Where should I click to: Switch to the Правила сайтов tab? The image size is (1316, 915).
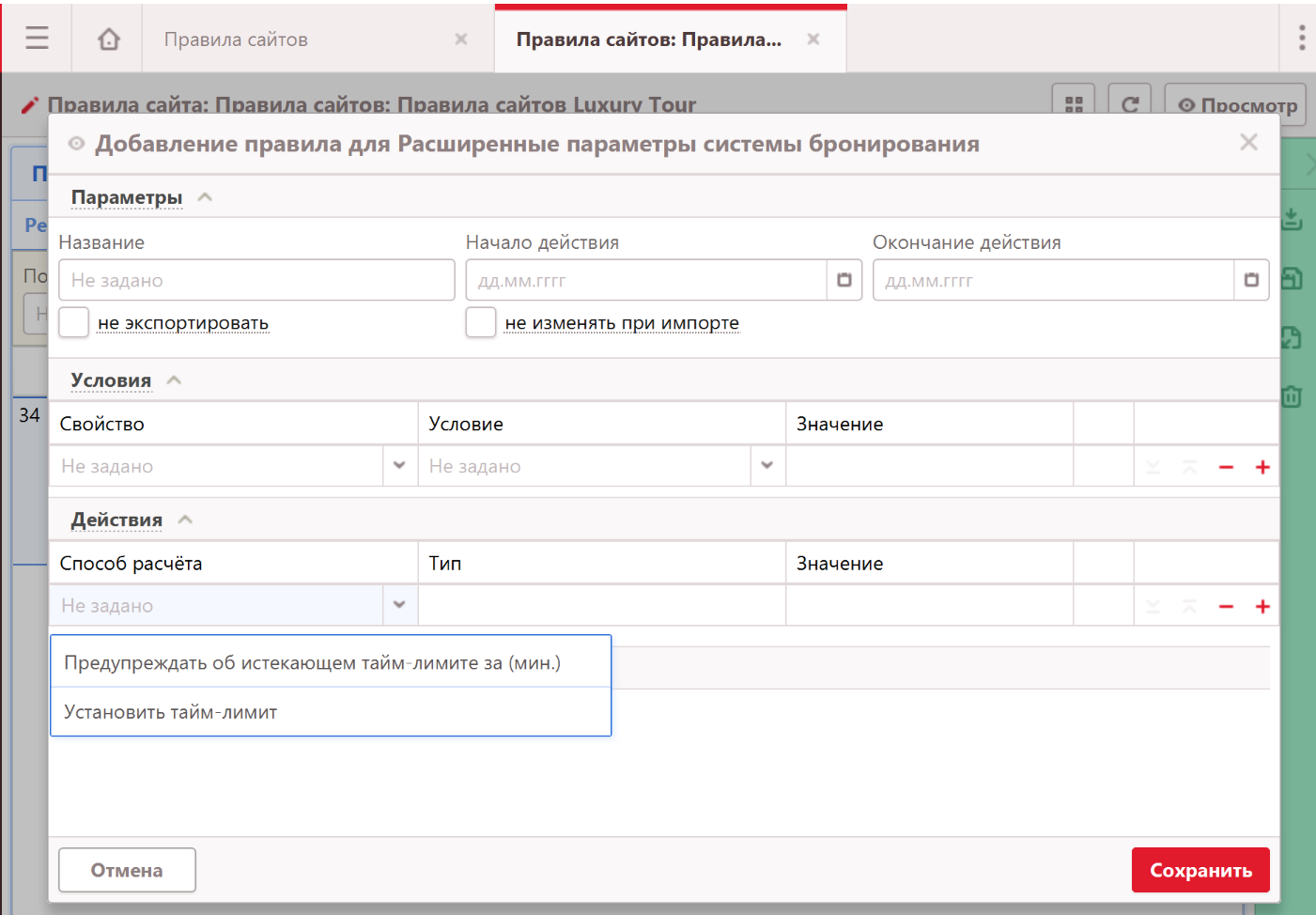pyautogui.click(x=236, y=39)
